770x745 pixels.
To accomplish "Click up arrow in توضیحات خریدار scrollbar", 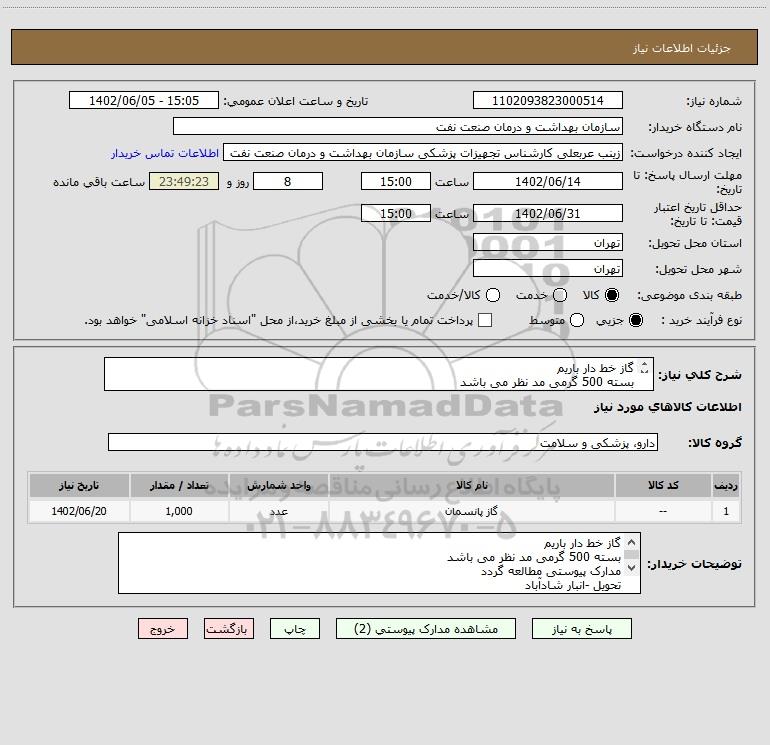I will tap(632, 542).
